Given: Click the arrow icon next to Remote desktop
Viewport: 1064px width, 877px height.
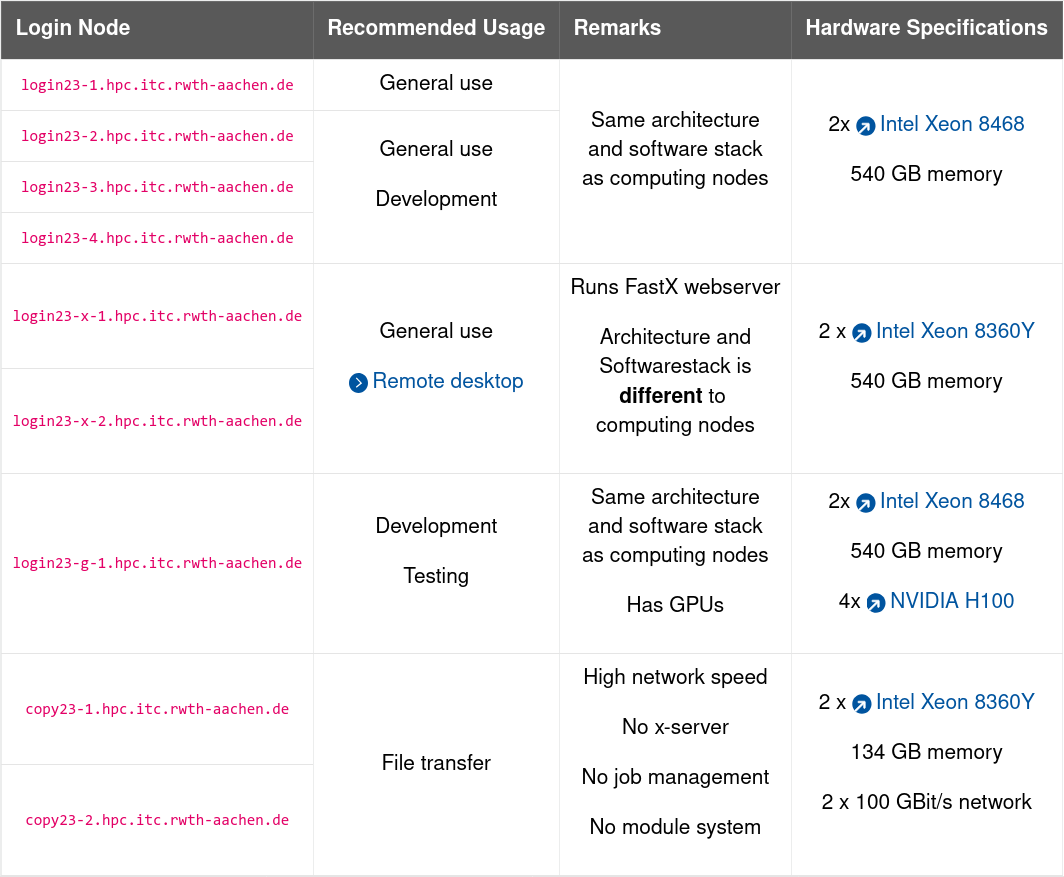Looking at the screenshot, I should [359, 382].
